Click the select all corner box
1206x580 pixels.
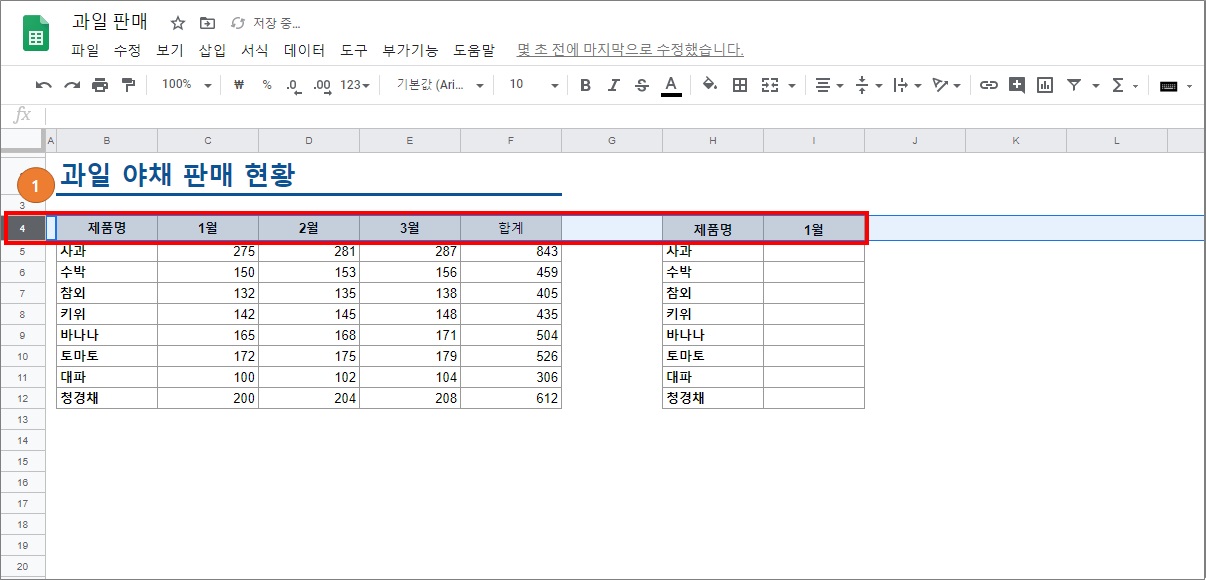click(x=22, y=141)
